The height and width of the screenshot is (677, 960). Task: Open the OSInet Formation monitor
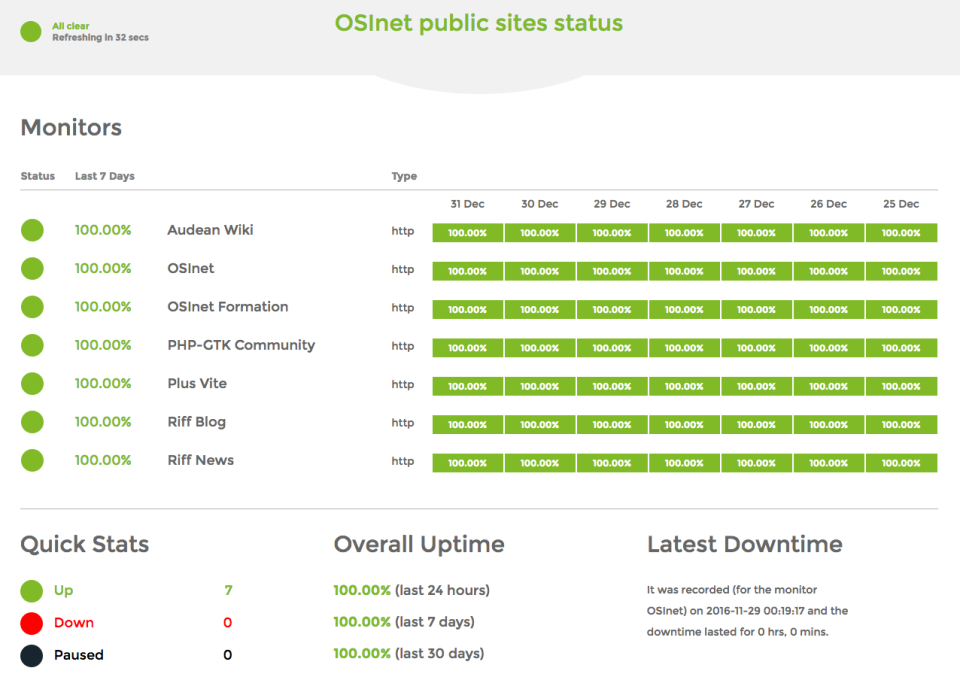pyautogui.click(x=228, y=307)
